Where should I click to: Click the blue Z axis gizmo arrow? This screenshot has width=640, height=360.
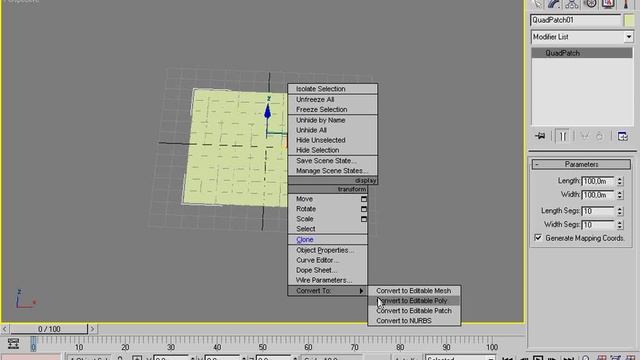pos(267,111)
